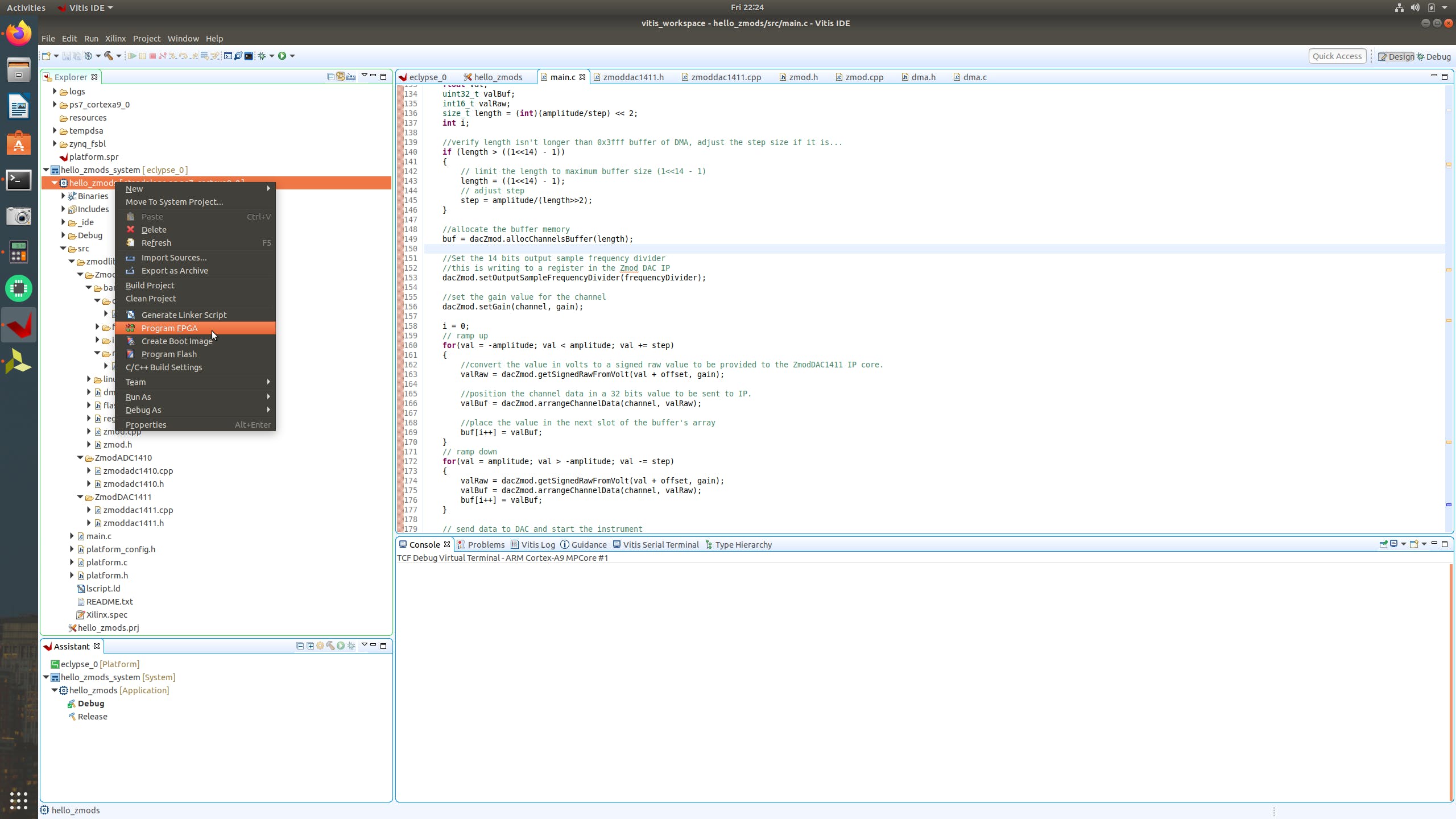
Task: Click the clock showing Fri 22:24
Action: 747,7
